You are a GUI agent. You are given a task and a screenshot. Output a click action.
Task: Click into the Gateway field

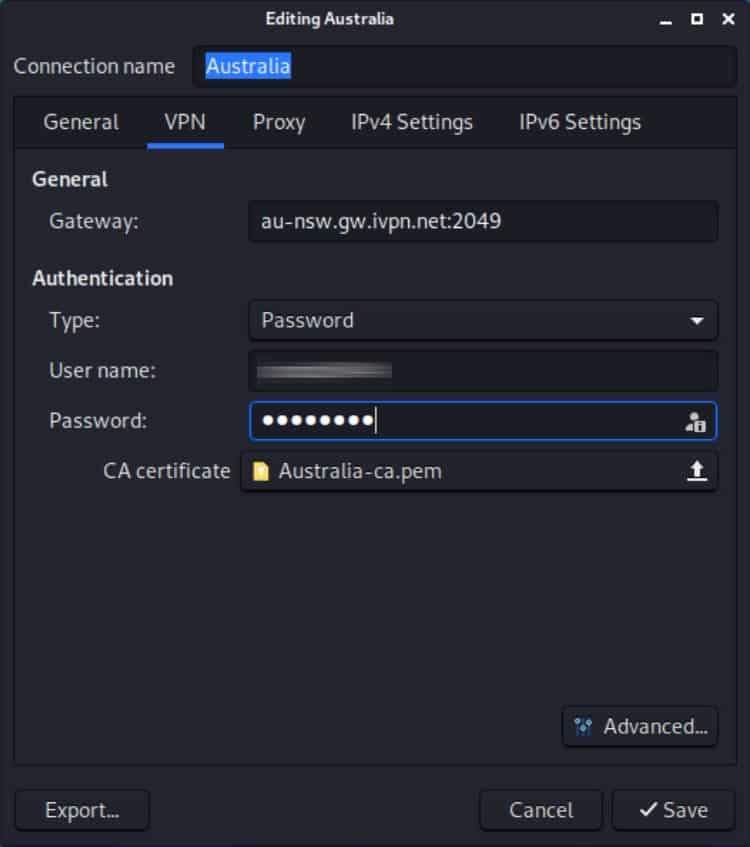point(483,221)
